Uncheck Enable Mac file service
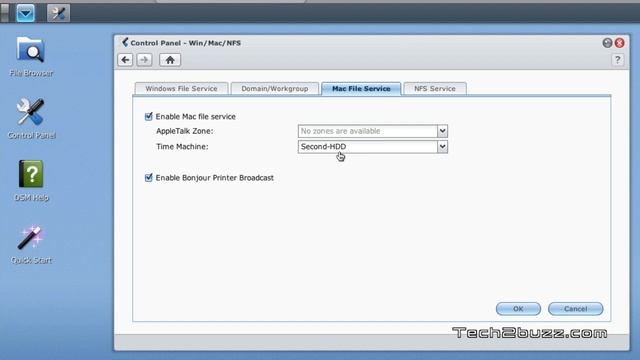 [x=149, y=117]
